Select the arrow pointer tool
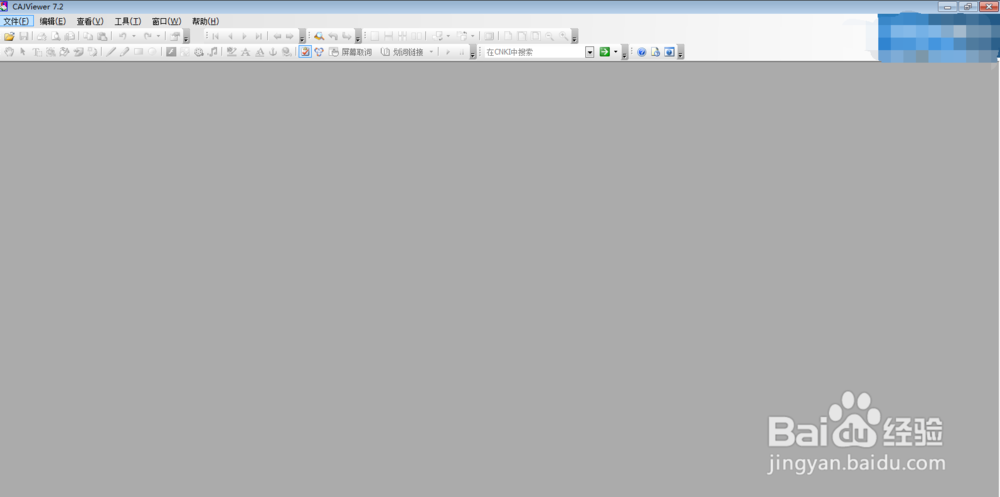This screenshot has height=497, width=1000. coord(22,52)
